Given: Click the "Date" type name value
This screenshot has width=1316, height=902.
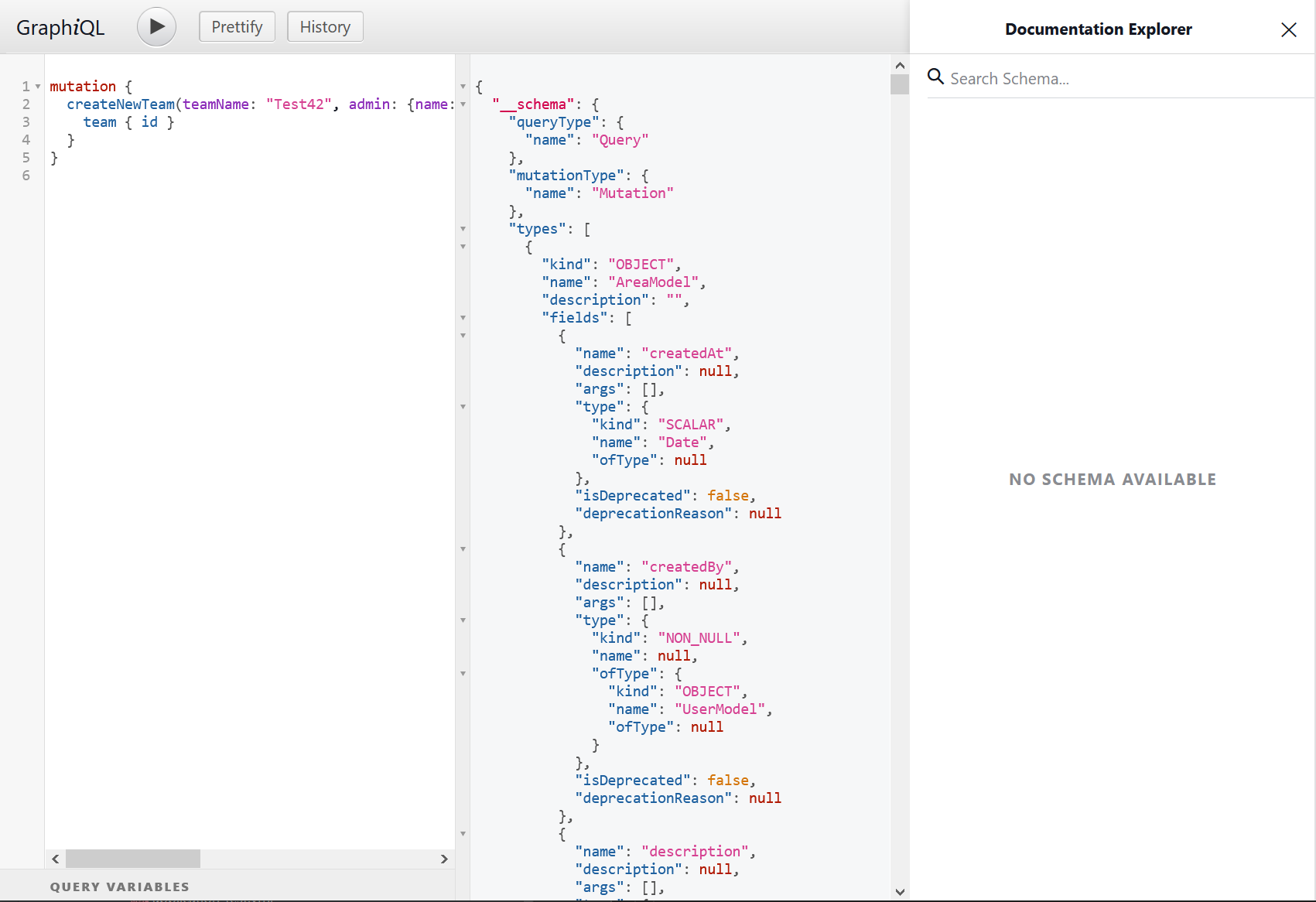Looking at the screenshot, I should (x=682, y=442).
